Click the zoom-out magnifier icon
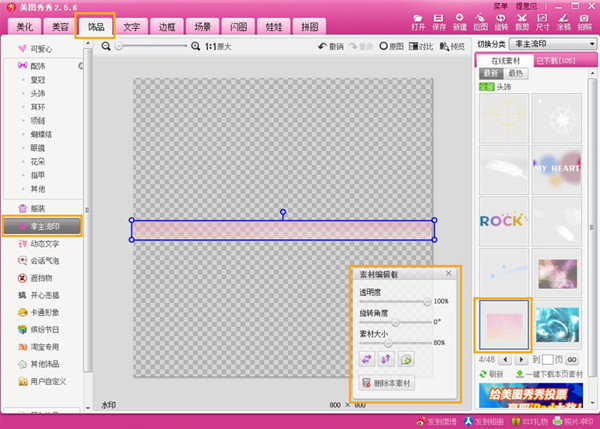The image size is (600, 429). [107, 46]
